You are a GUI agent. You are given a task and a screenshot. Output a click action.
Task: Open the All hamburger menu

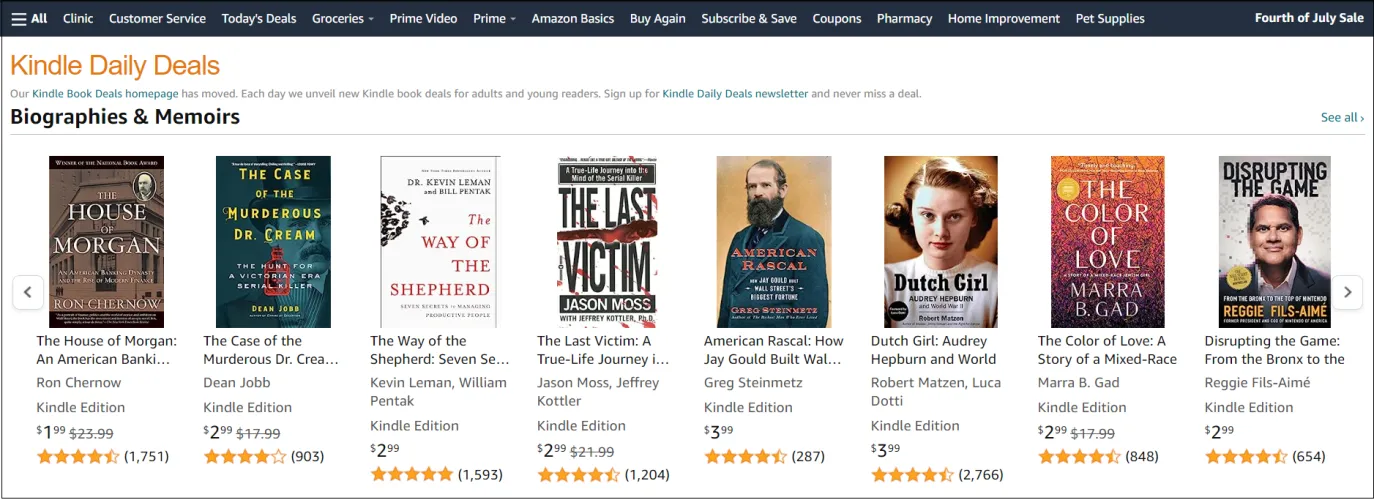pos(29,18)
